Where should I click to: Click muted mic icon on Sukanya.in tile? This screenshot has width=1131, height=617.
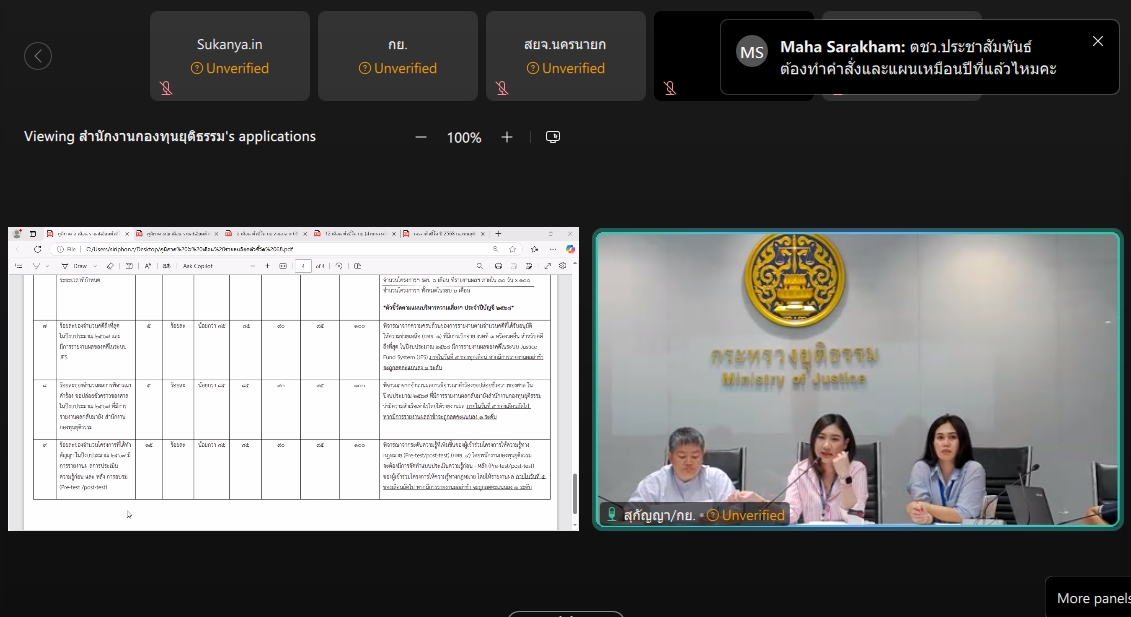[x=166, y=88]
